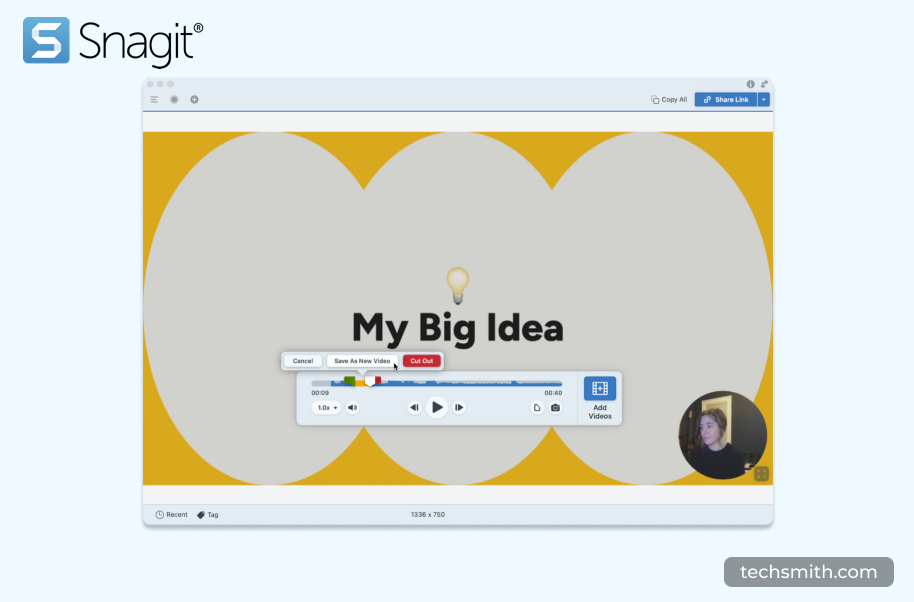Image resolution: width=914 pixels, height=602 pixels.
Task: Mute audio with the speaker icon
Action: pos(352,407)
